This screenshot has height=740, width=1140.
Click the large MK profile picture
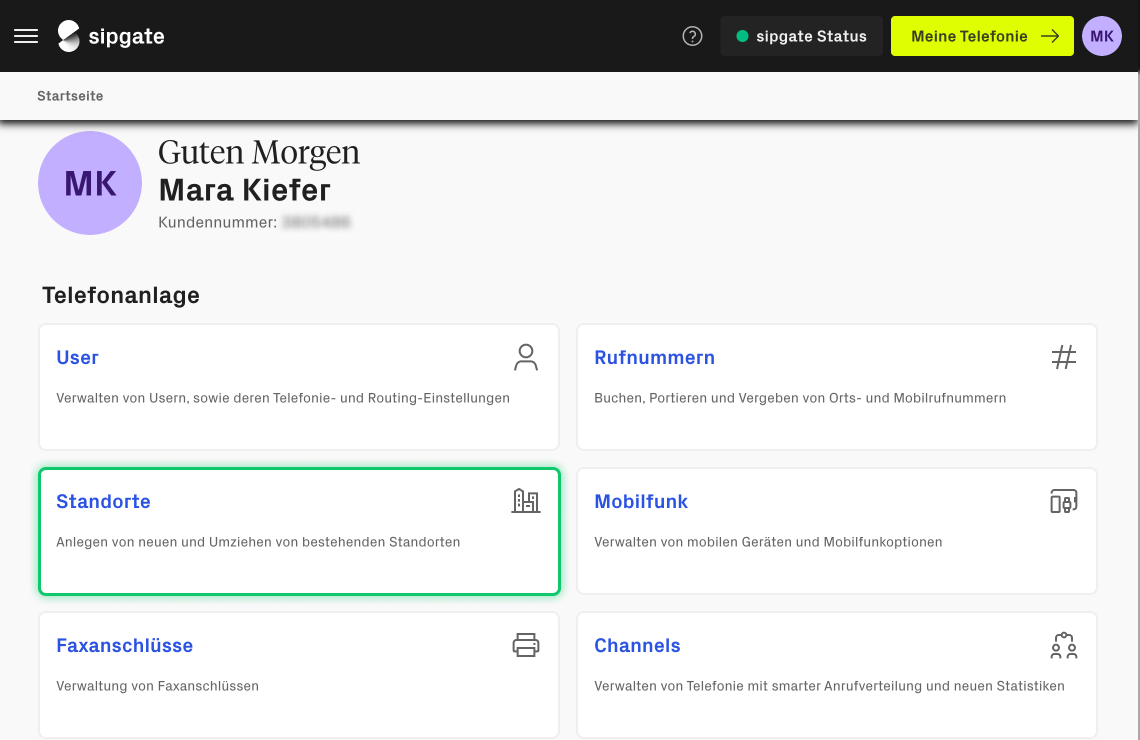point(90,183)
